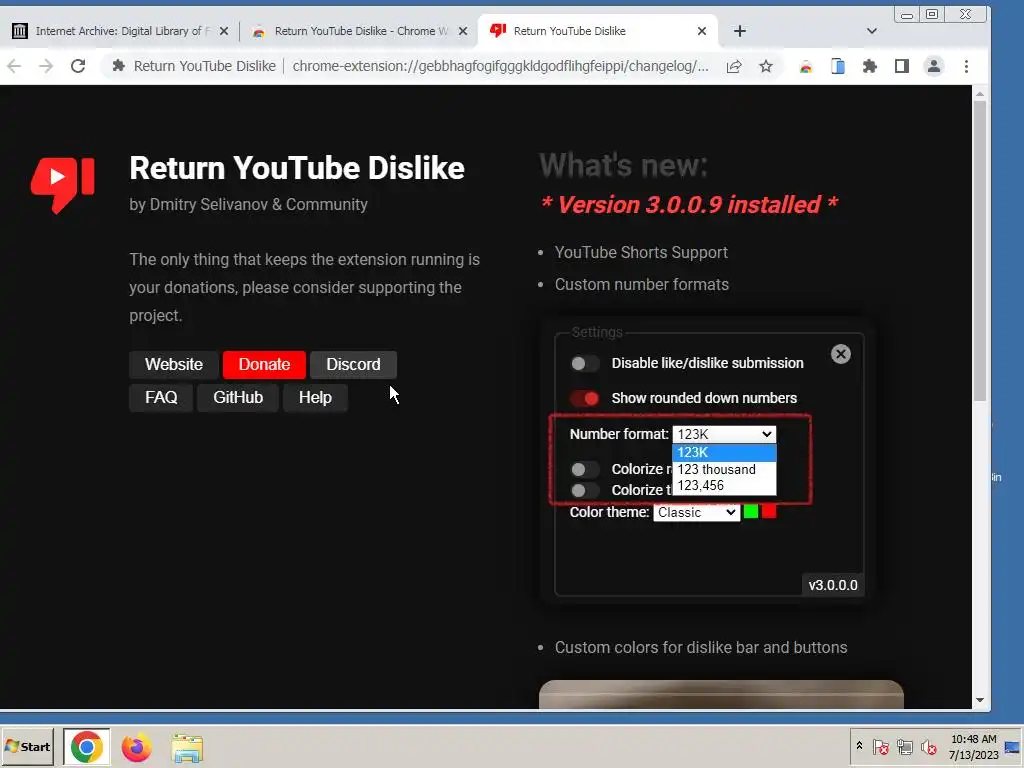Click the Custom number formats bullet
The image size is (1024, 768).
click(x=642, y=285)
